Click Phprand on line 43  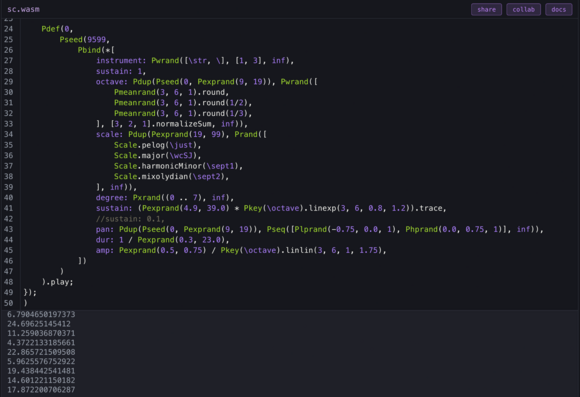(421, 229)
